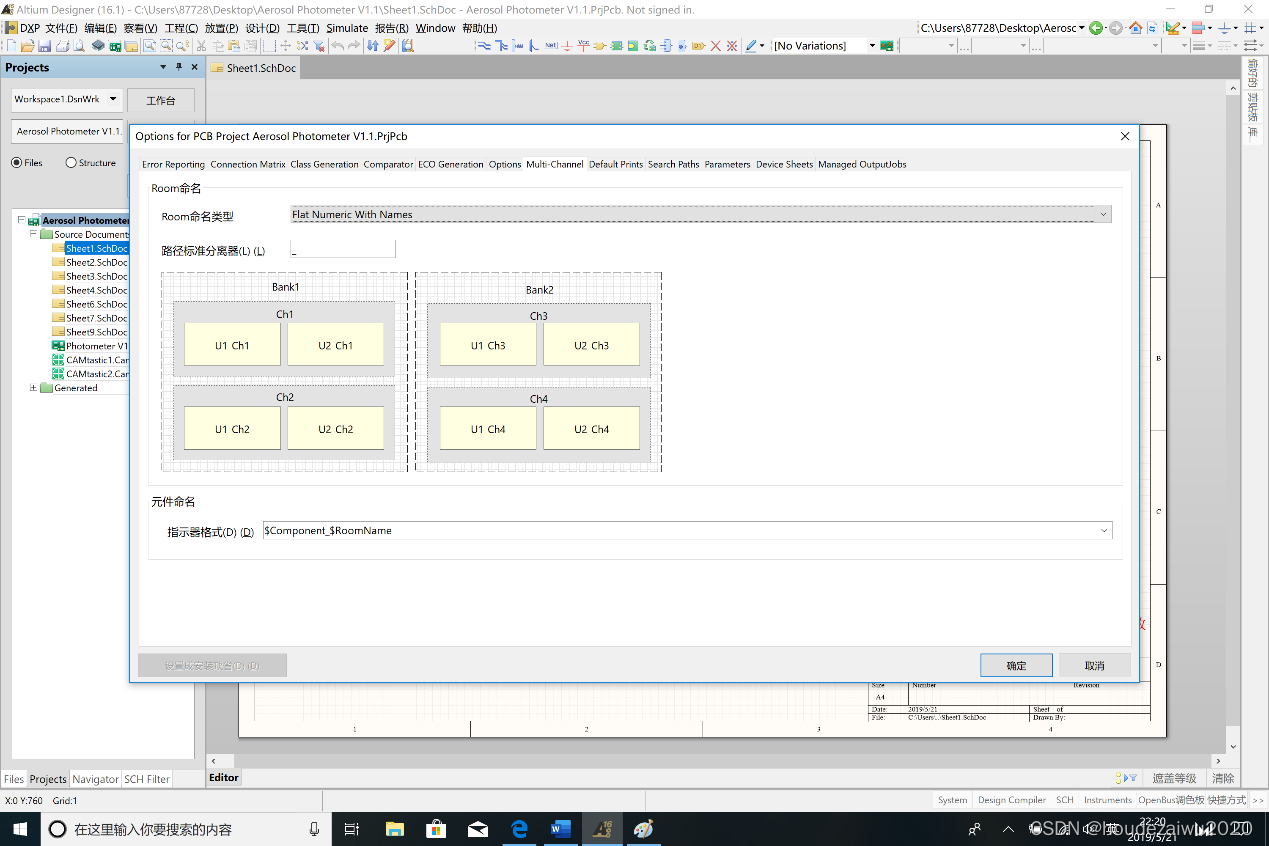Screen dimensions: 1269x846
Task: Click the home page navigation icon
Action: pos(1136,28)
